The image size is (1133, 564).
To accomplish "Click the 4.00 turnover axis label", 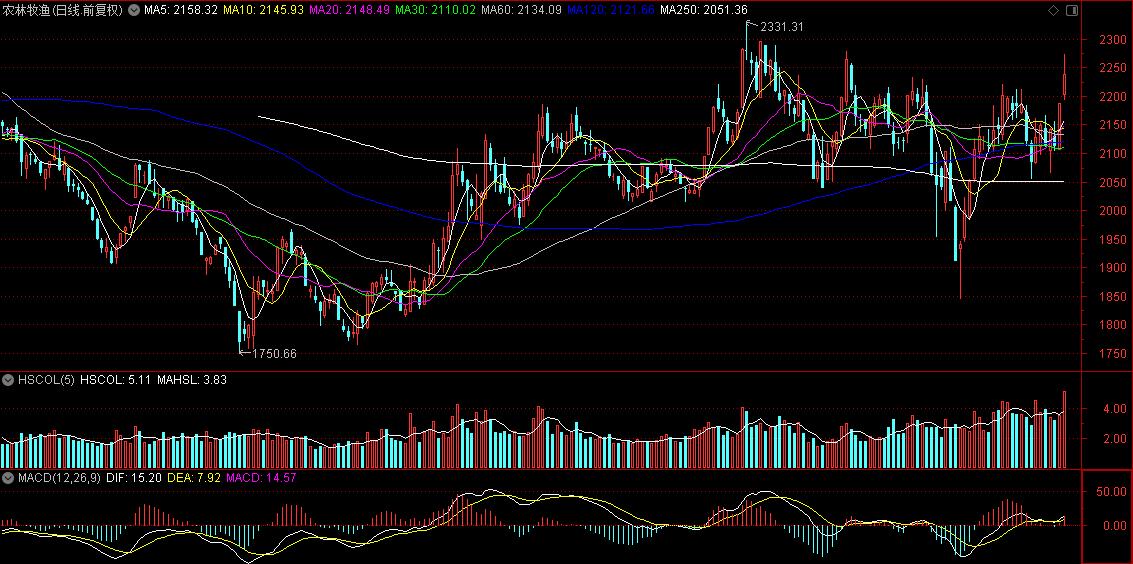I will tap(1113, 409).
